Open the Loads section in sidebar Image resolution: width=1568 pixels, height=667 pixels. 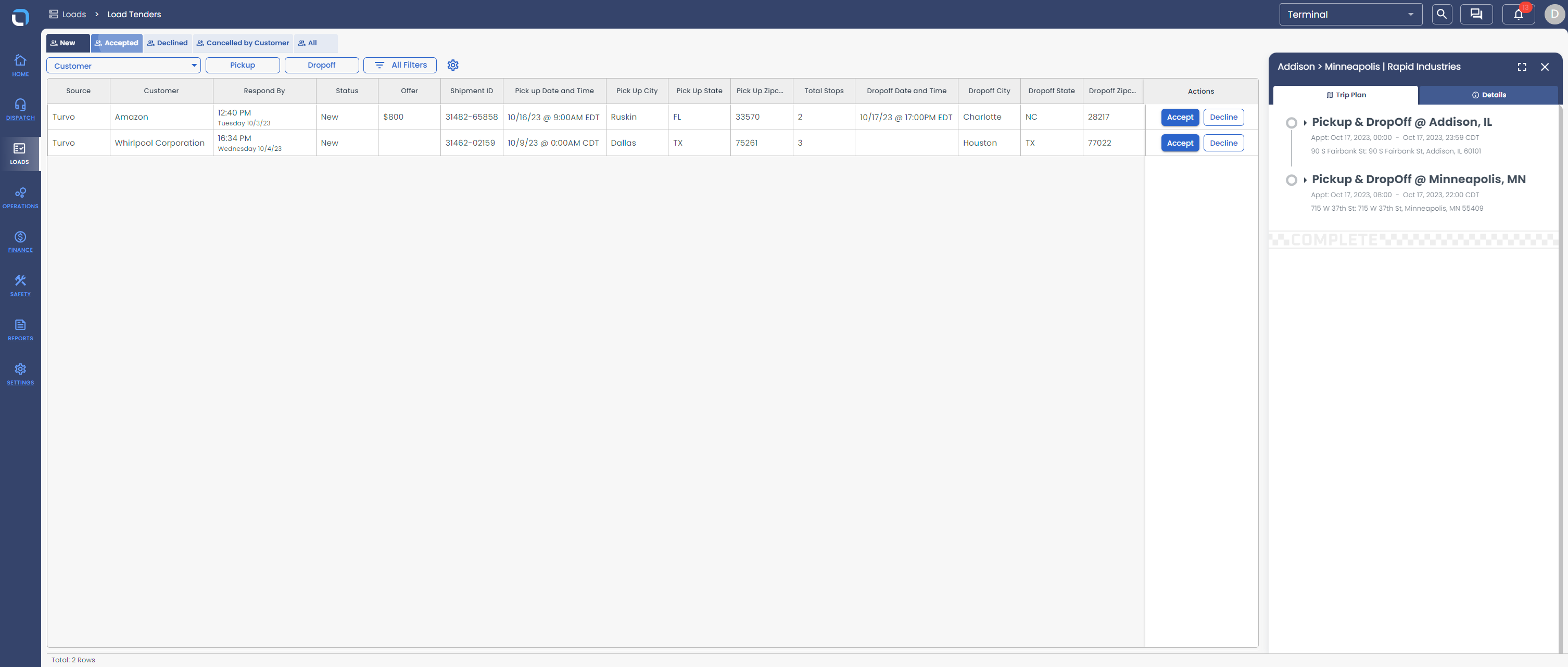[x=20, y=154]
